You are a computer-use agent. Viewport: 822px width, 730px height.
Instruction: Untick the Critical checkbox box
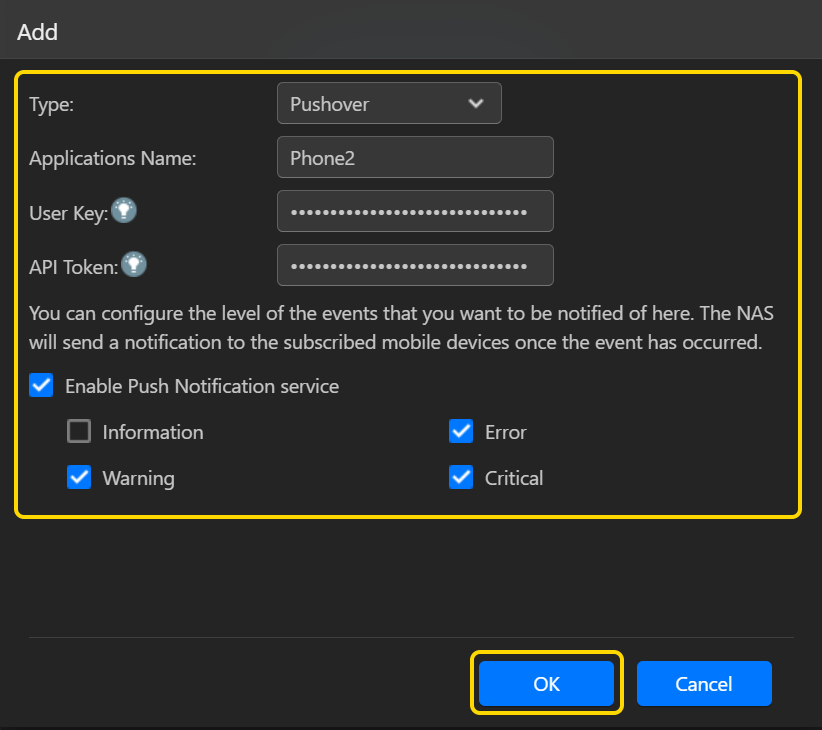(461, 477)
